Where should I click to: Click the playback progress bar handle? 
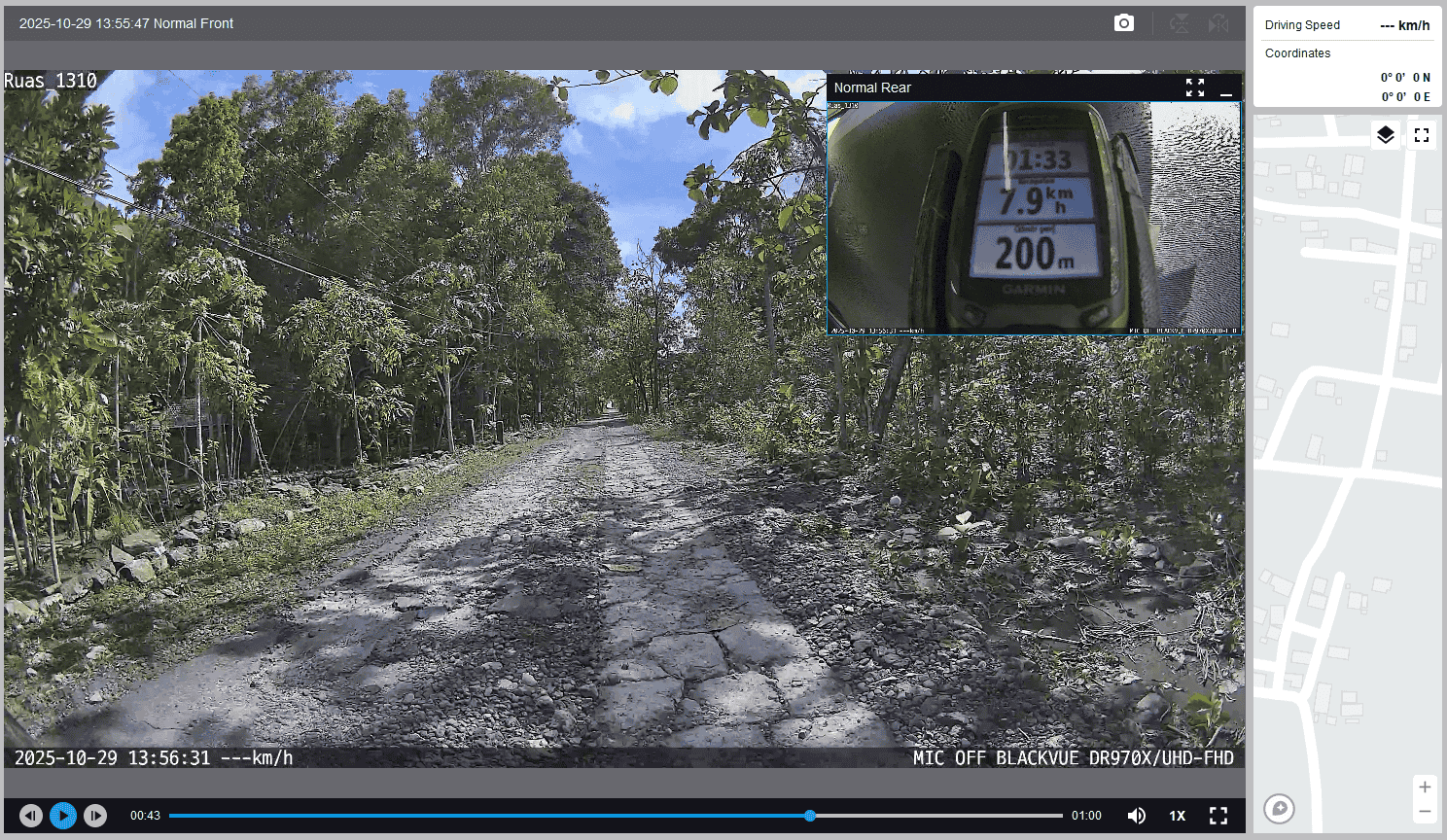[810, 816]
